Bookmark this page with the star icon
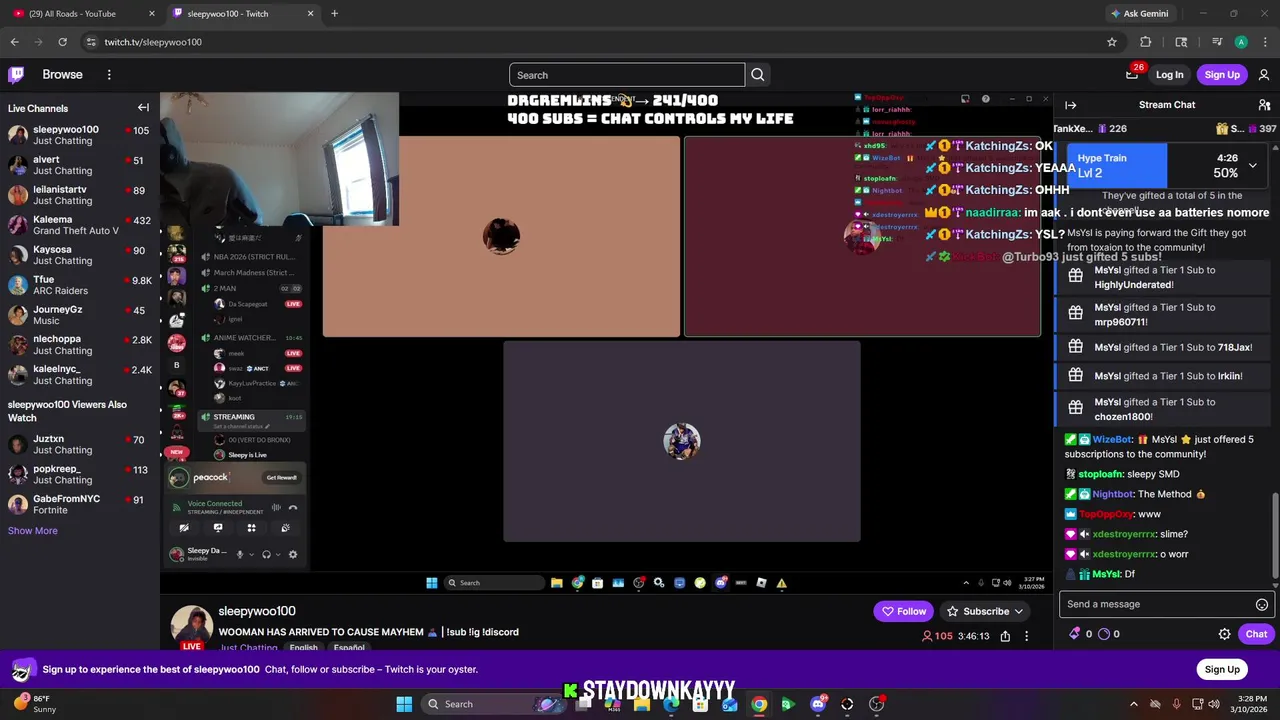 point(1111,42)
